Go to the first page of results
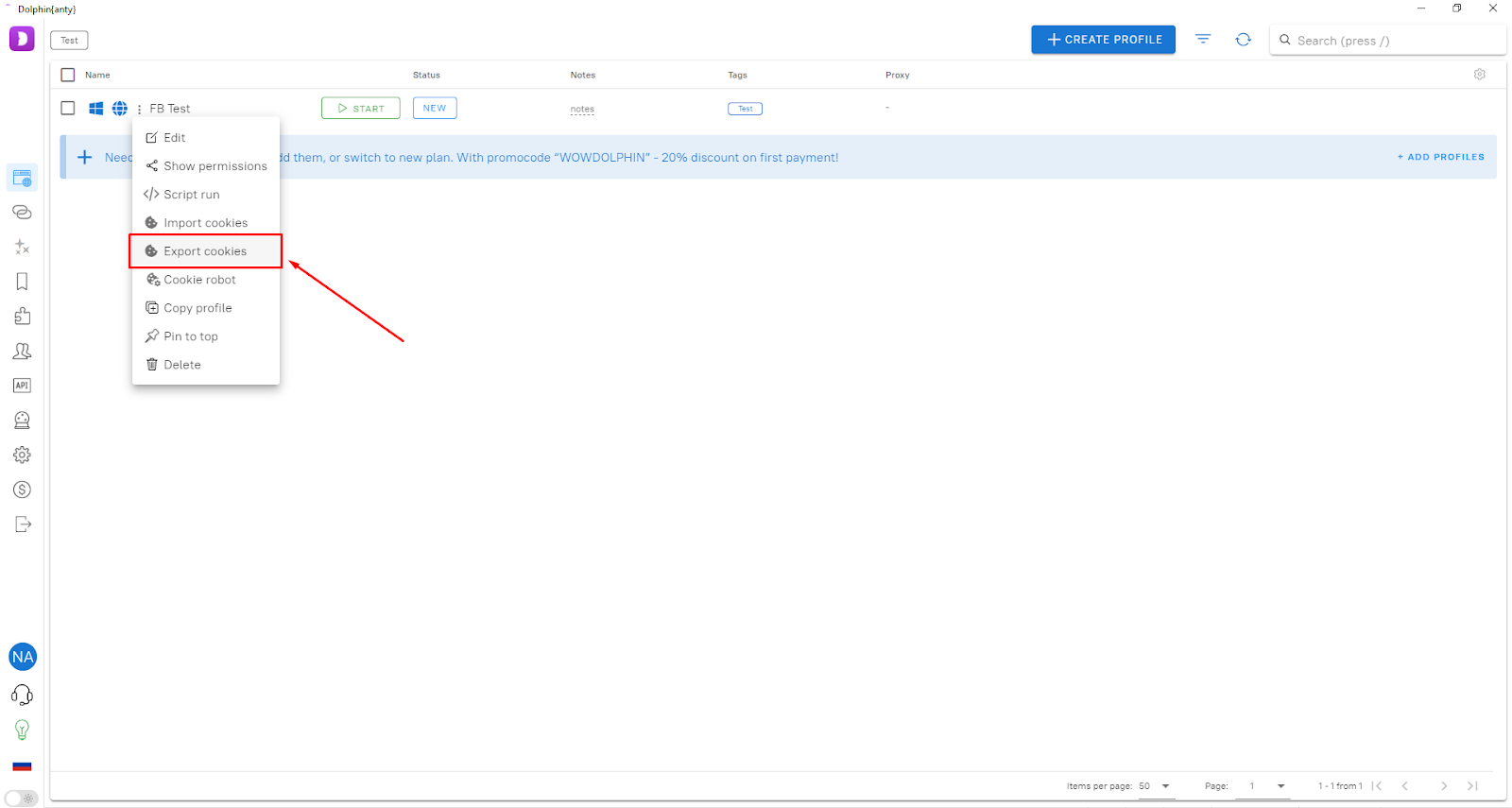The width and height of the screenshot is (1512, 808). [x=1377, y=786]
